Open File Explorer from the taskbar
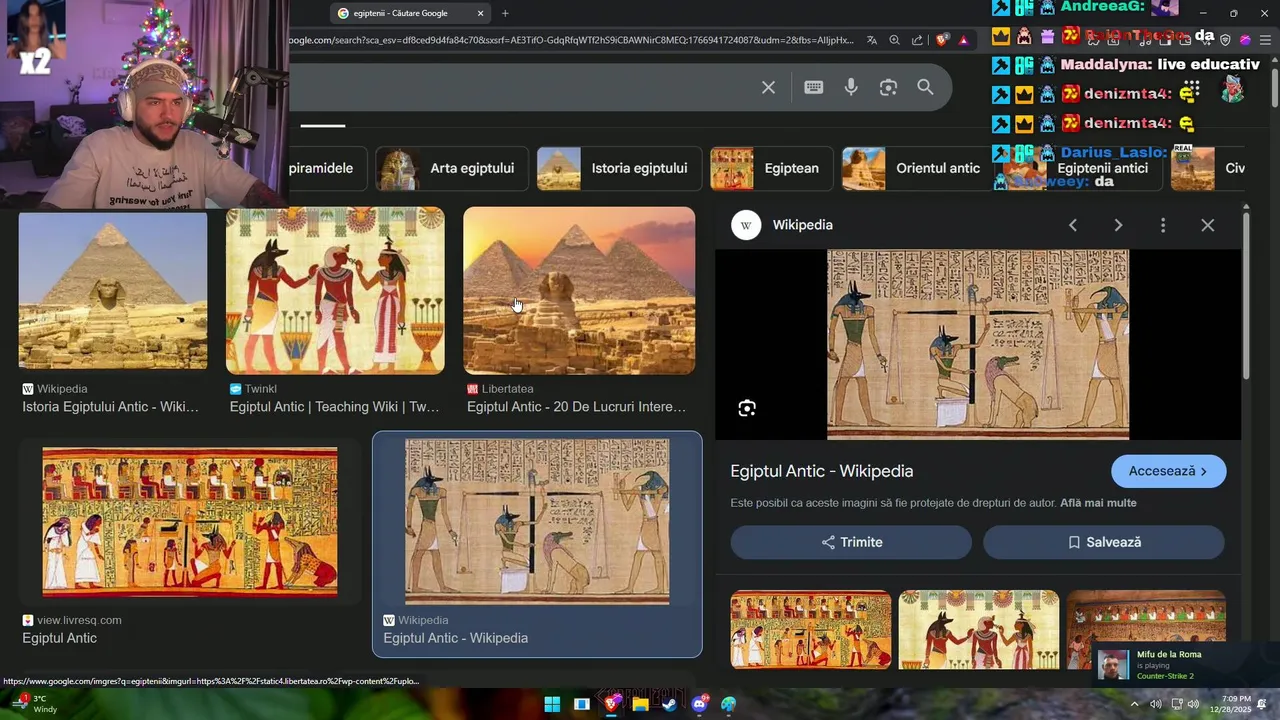 tap(640, 704)
